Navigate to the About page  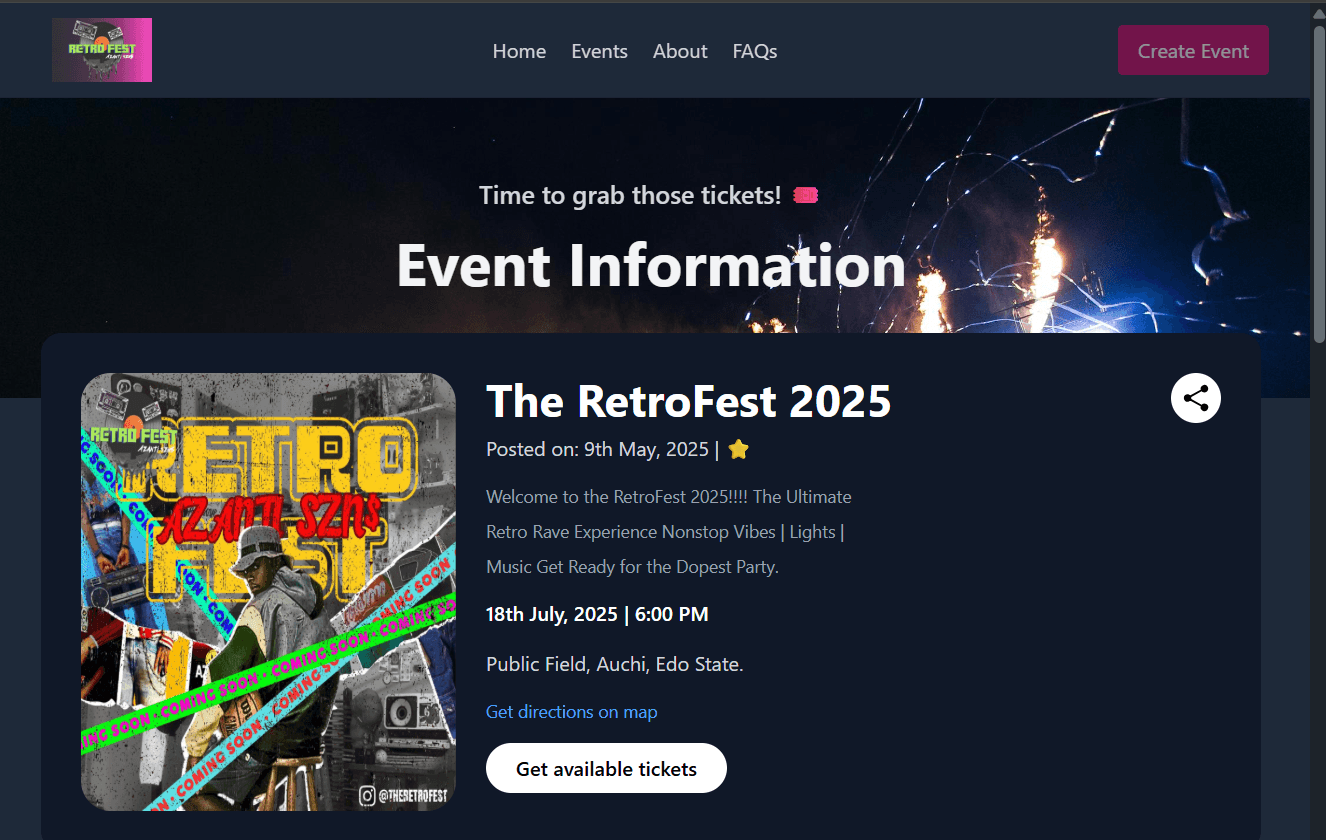[x=680, y=51]
